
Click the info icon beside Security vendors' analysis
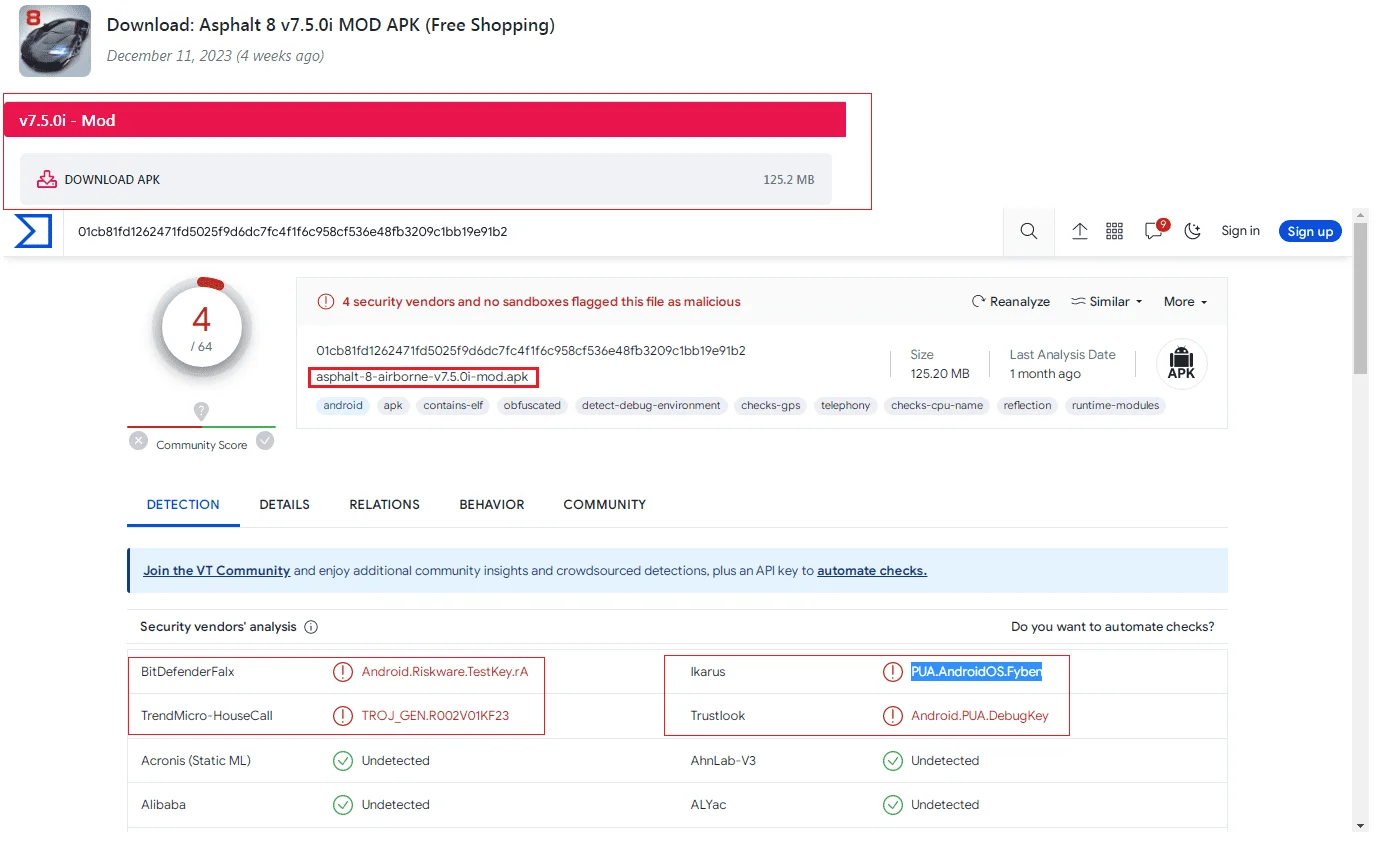(311, 627)
